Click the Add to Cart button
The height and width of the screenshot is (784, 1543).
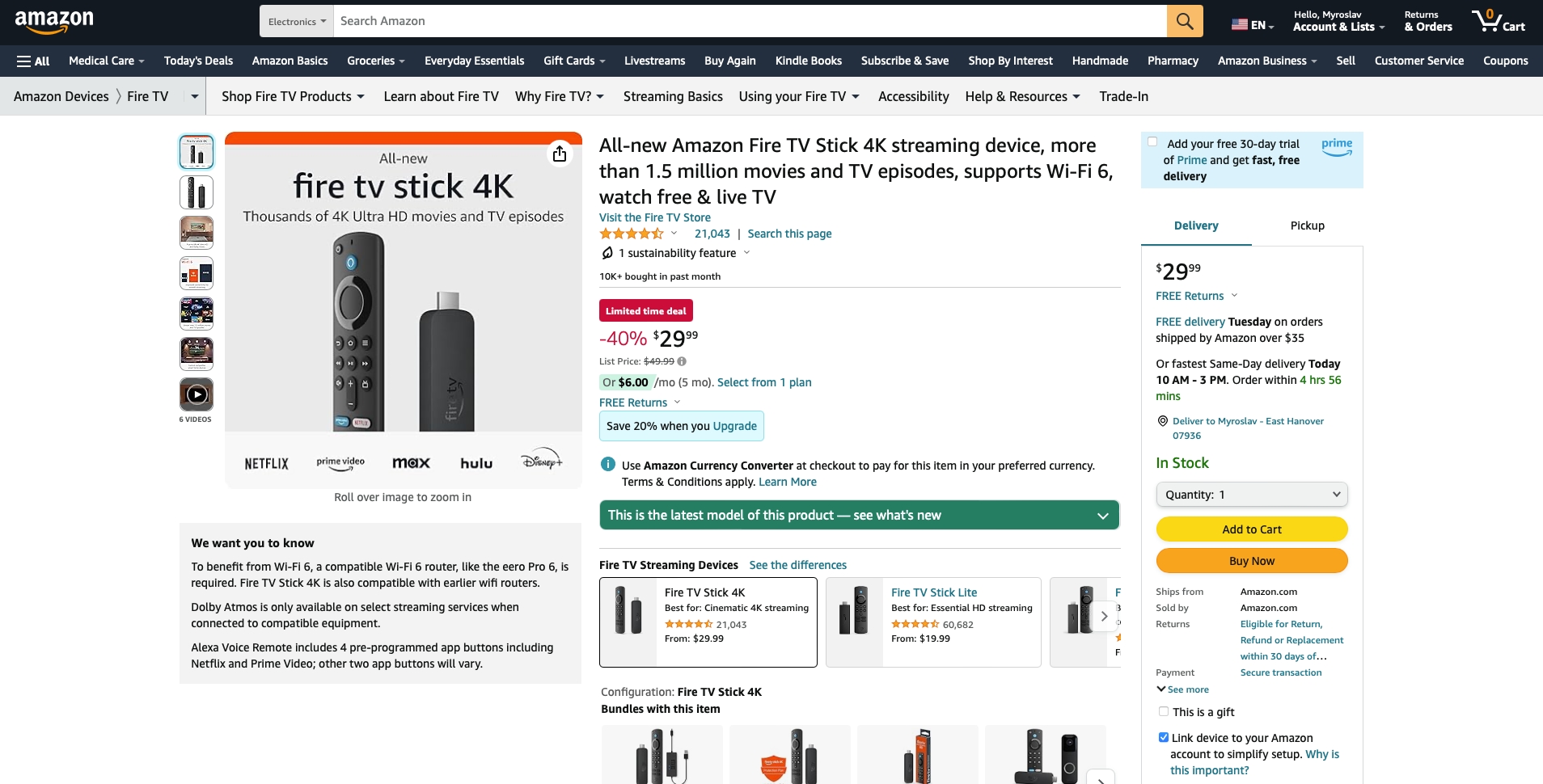pyautogui.click(x=1251, y=529)
